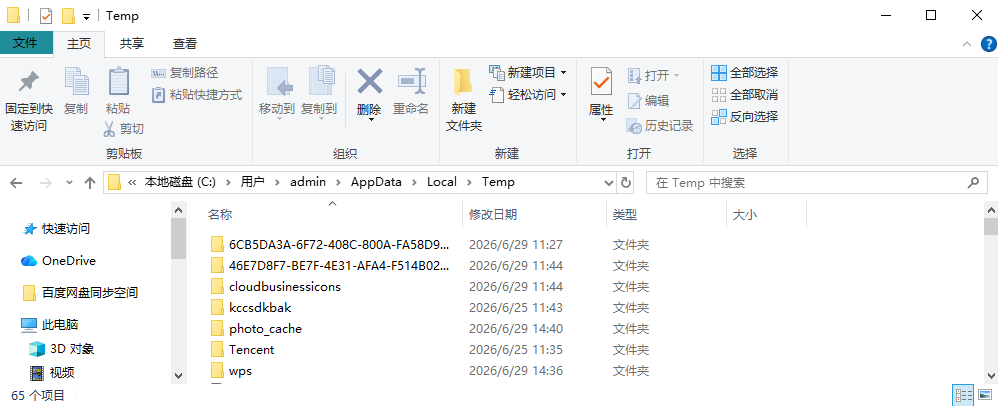
Task: Select 3D 对象 in the sidebar
Action: click(x=62, y=349)
